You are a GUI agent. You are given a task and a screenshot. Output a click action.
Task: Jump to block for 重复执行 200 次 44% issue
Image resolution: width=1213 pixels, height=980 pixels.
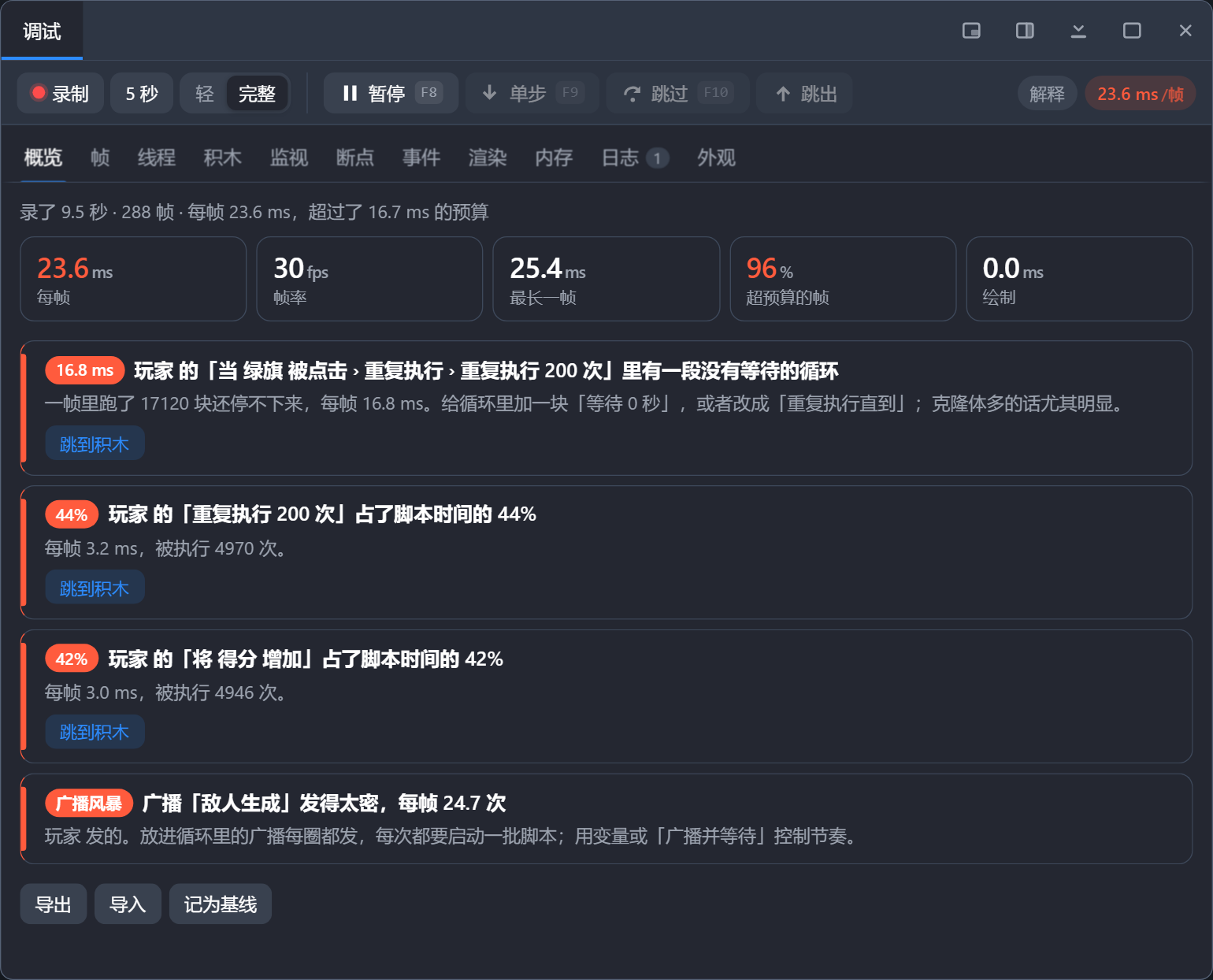[x=95, y=588]
